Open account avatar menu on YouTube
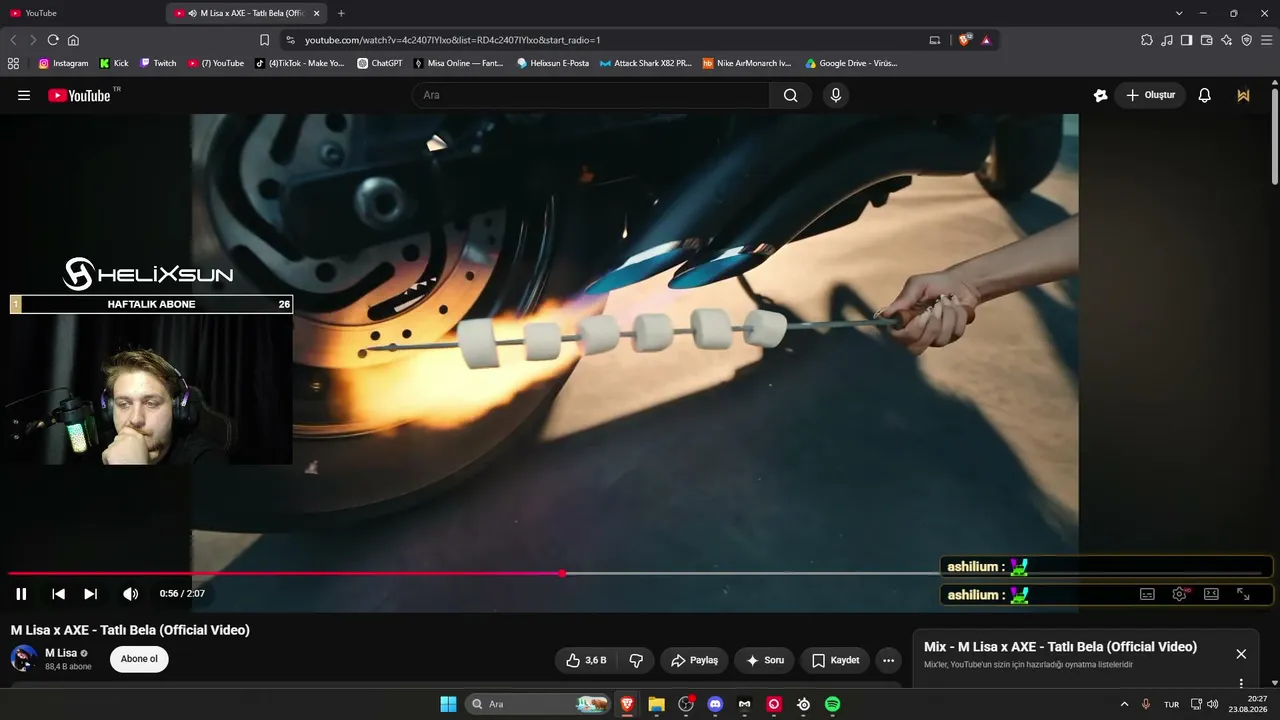Screen dimensions: 1280x720 pyautogui.click(x=1243, y=95)
